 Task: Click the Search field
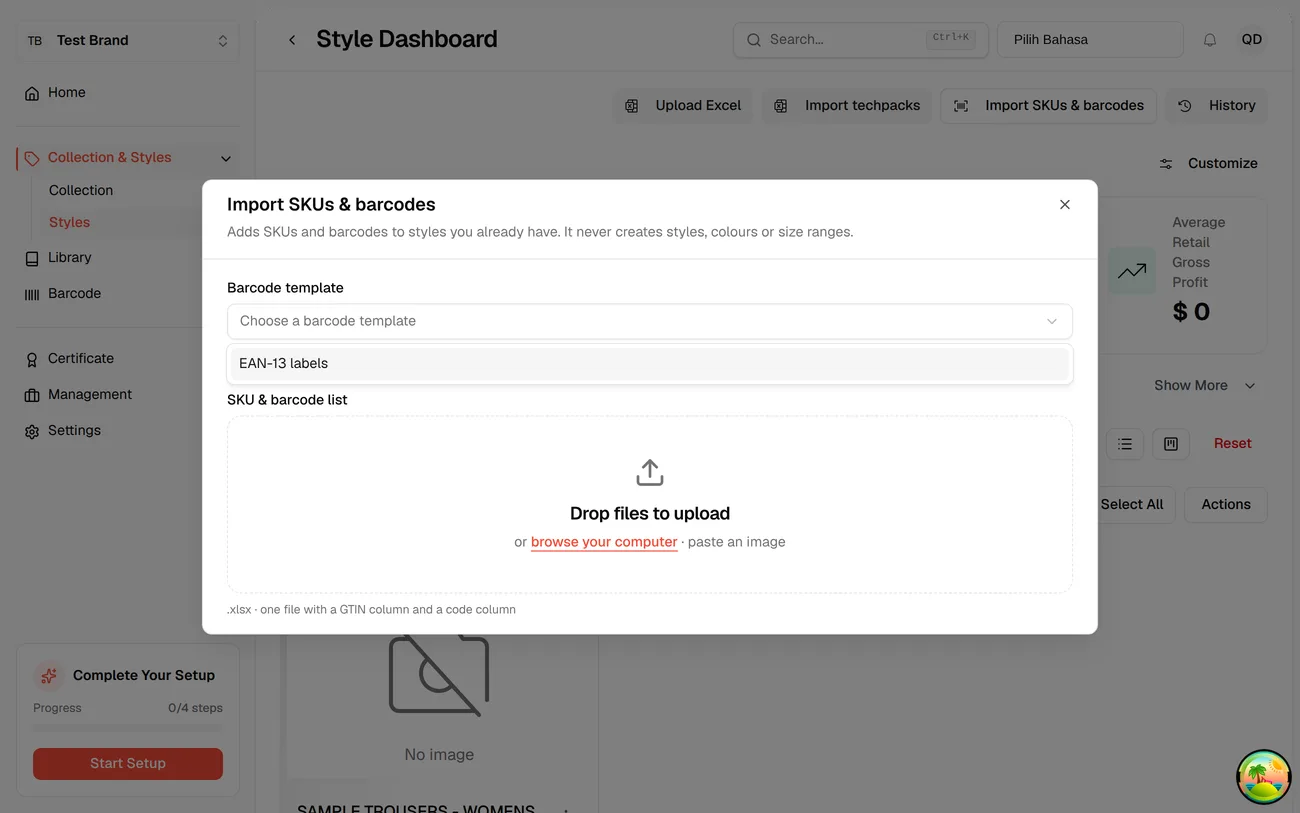coord(861,40)
